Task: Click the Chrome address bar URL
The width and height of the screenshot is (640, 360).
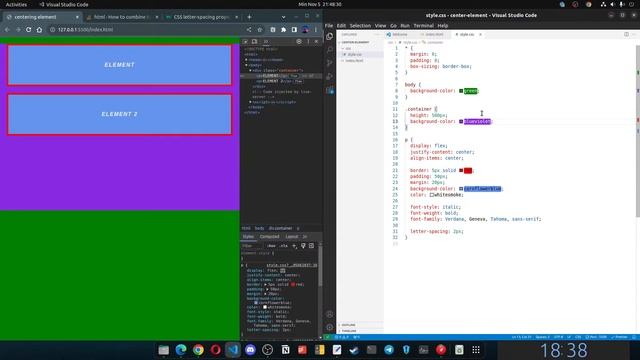Action: click(x=85, y=30)
